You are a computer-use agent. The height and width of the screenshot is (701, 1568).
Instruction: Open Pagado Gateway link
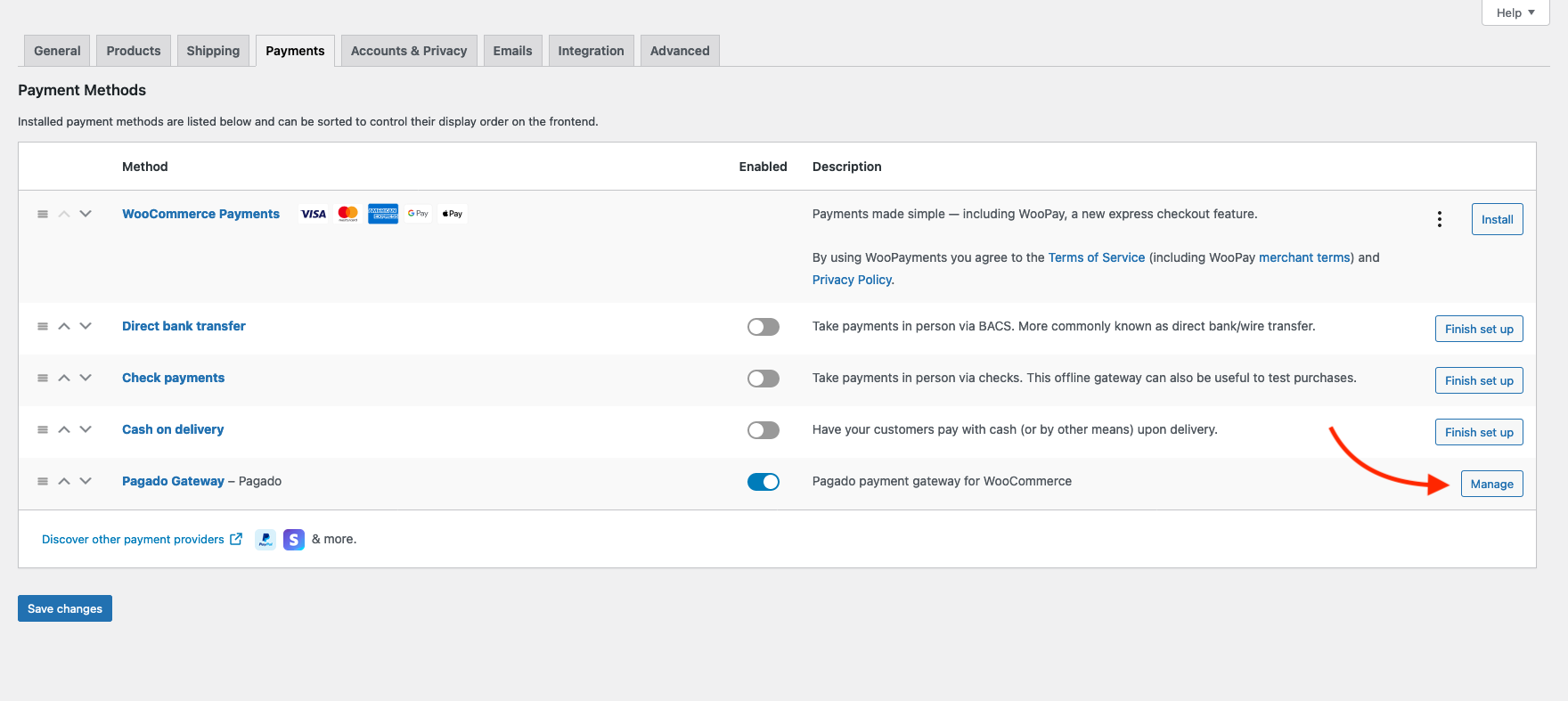pyautogui.click(x=173, y=481)
